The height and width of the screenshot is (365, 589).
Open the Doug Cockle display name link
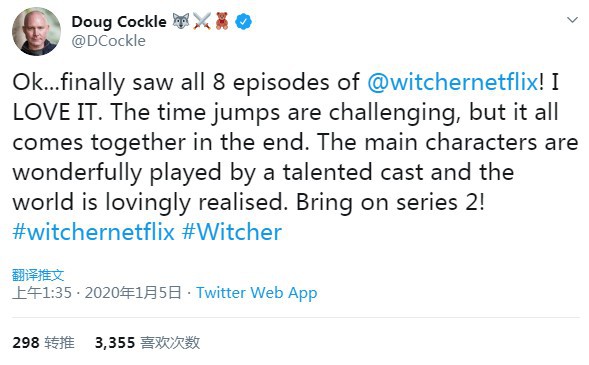(x=119, y=22)
